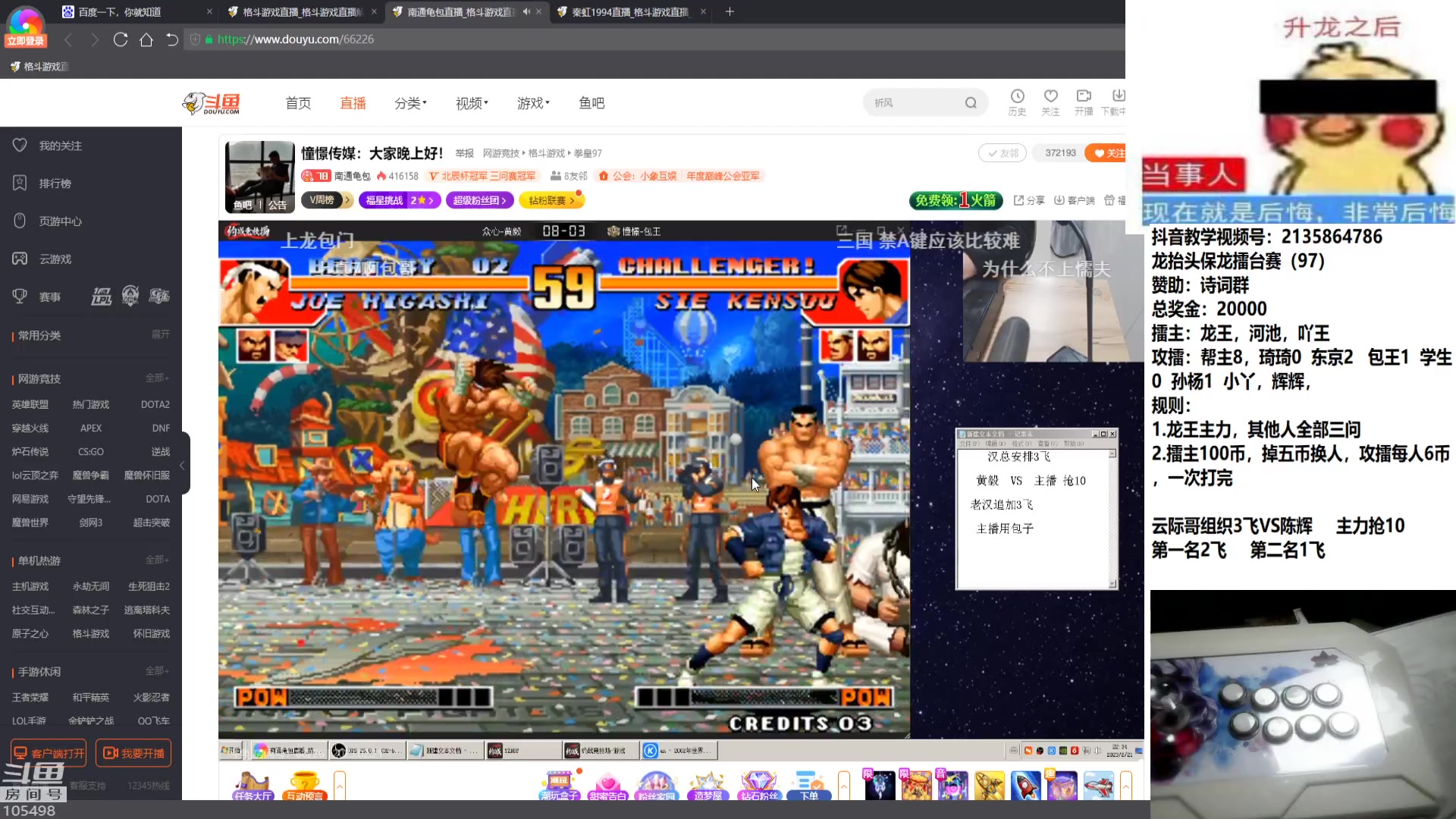
Task: Show all 网游竞技 categories via 全部
Action: [x=157, y=378]
